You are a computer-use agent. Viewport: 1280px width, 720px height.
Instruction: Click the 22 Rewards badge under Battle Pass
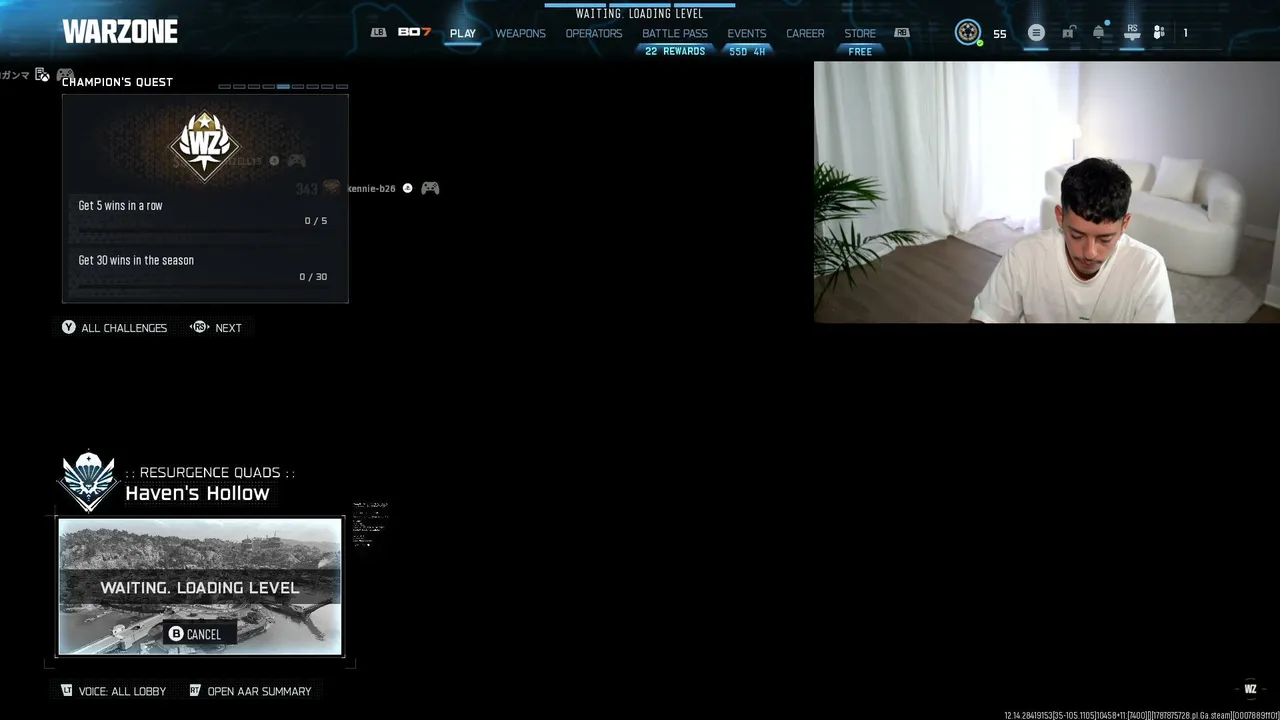(675, 51)
